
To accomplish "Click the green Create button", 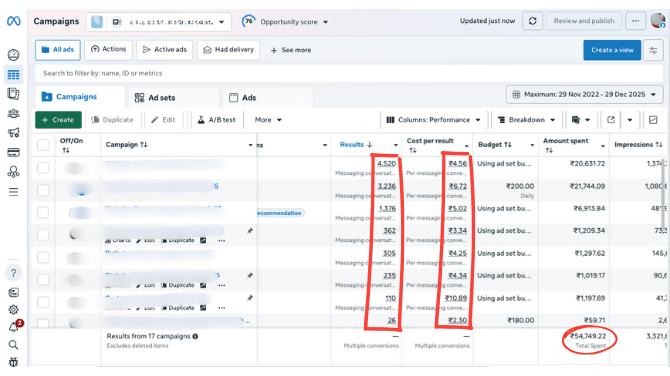I will (58, 120).
